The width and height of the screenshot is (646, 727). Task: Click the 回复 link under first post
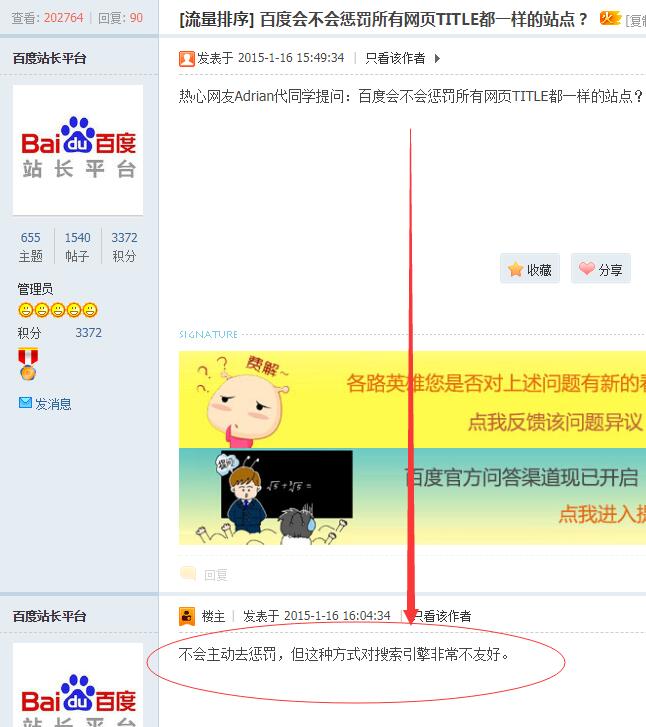(216, 575)
